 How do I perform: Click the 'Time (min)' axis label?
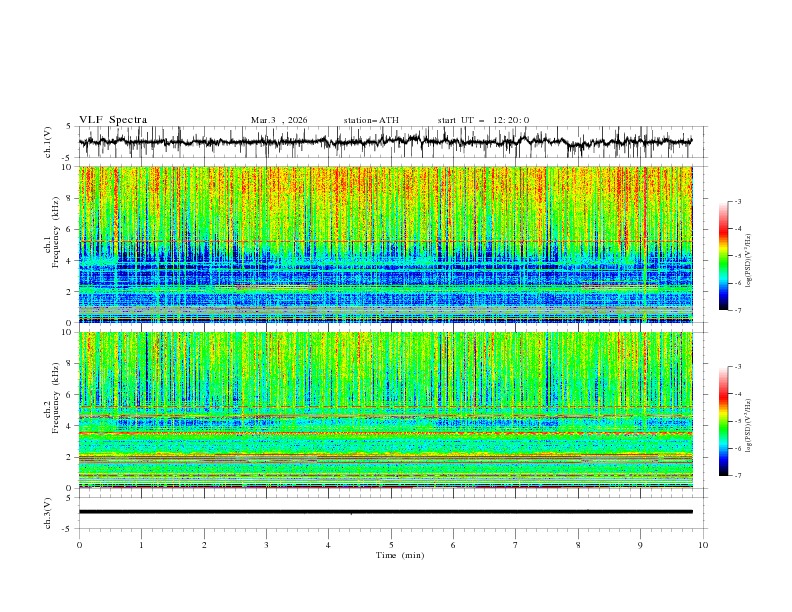pyautogui.click(x=400, y=555)
